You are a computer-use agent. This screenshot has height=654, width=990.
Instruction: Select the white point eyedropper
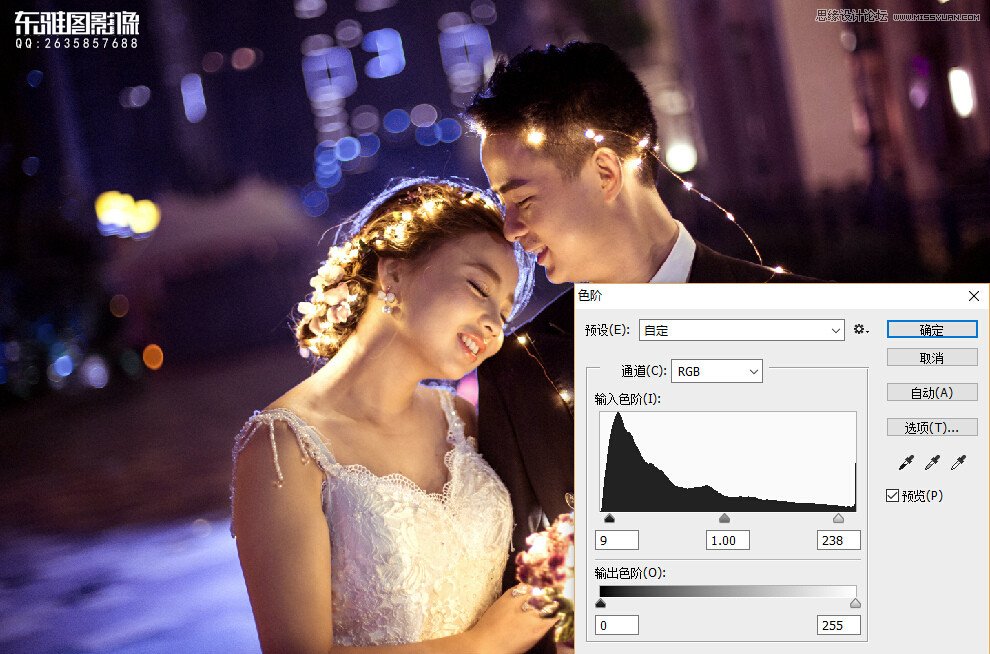958,463
